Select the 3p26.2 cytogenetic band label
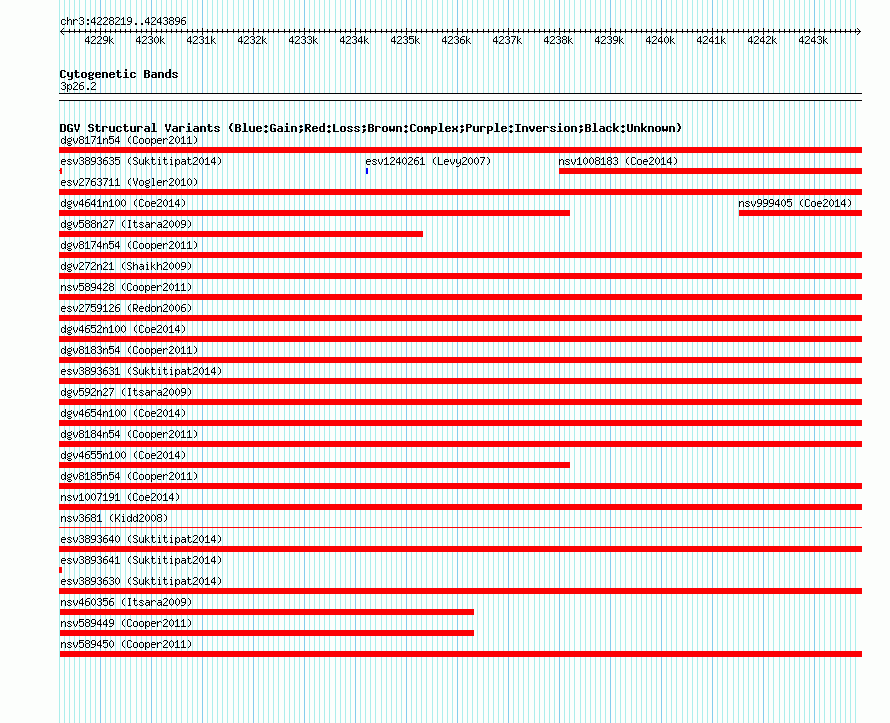The height and width of the screenshot is (723, 890). (78, 86)
